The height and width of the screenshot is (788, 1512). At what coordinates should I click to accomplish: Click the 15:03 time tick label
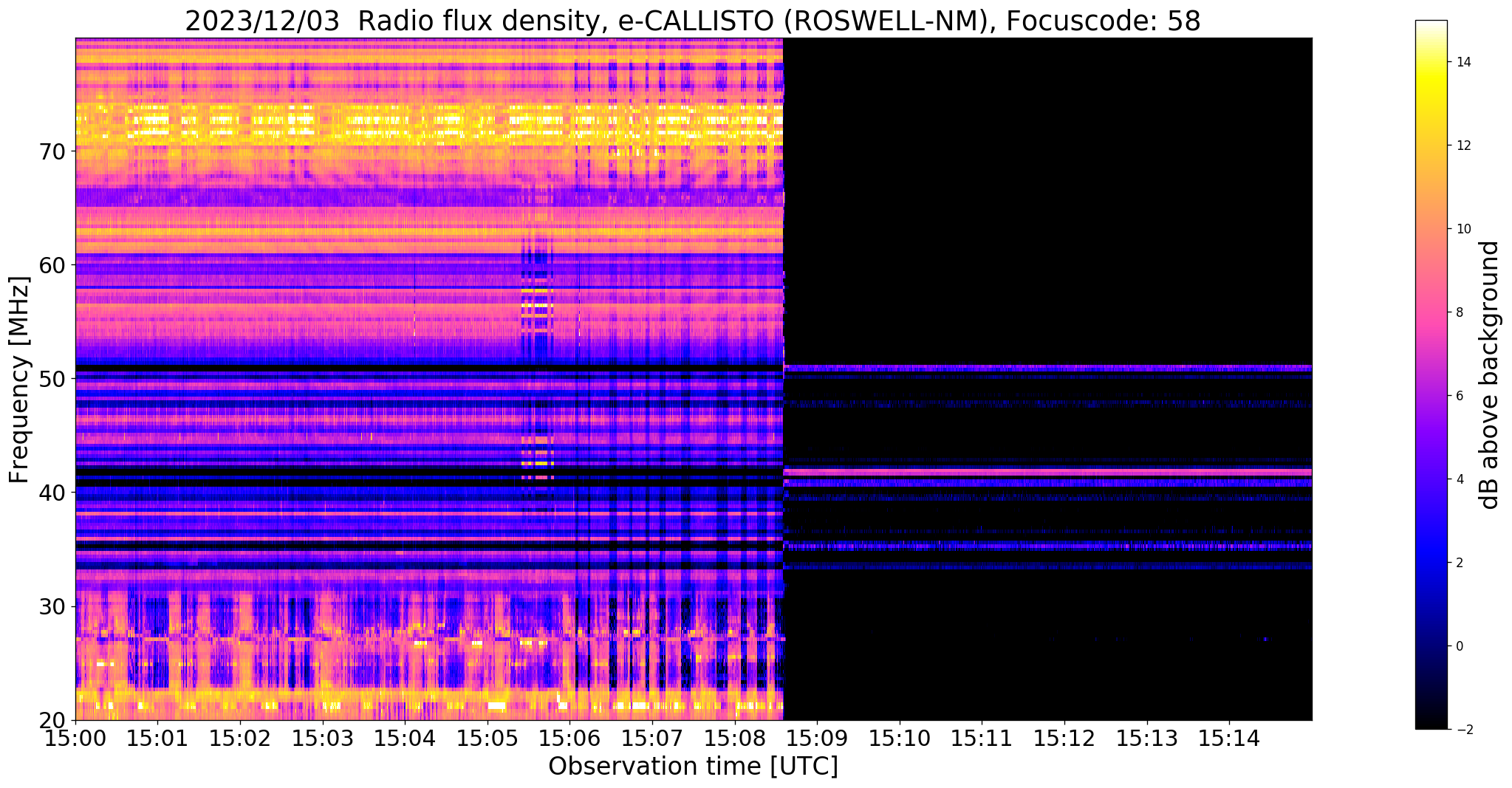[322, 738]
